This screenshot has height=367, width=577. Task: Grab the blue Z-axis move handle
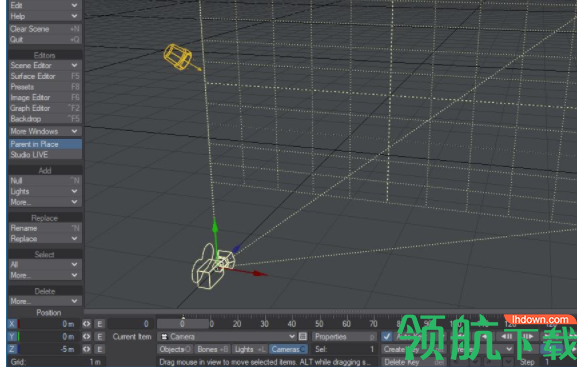[x=236, y=249]
